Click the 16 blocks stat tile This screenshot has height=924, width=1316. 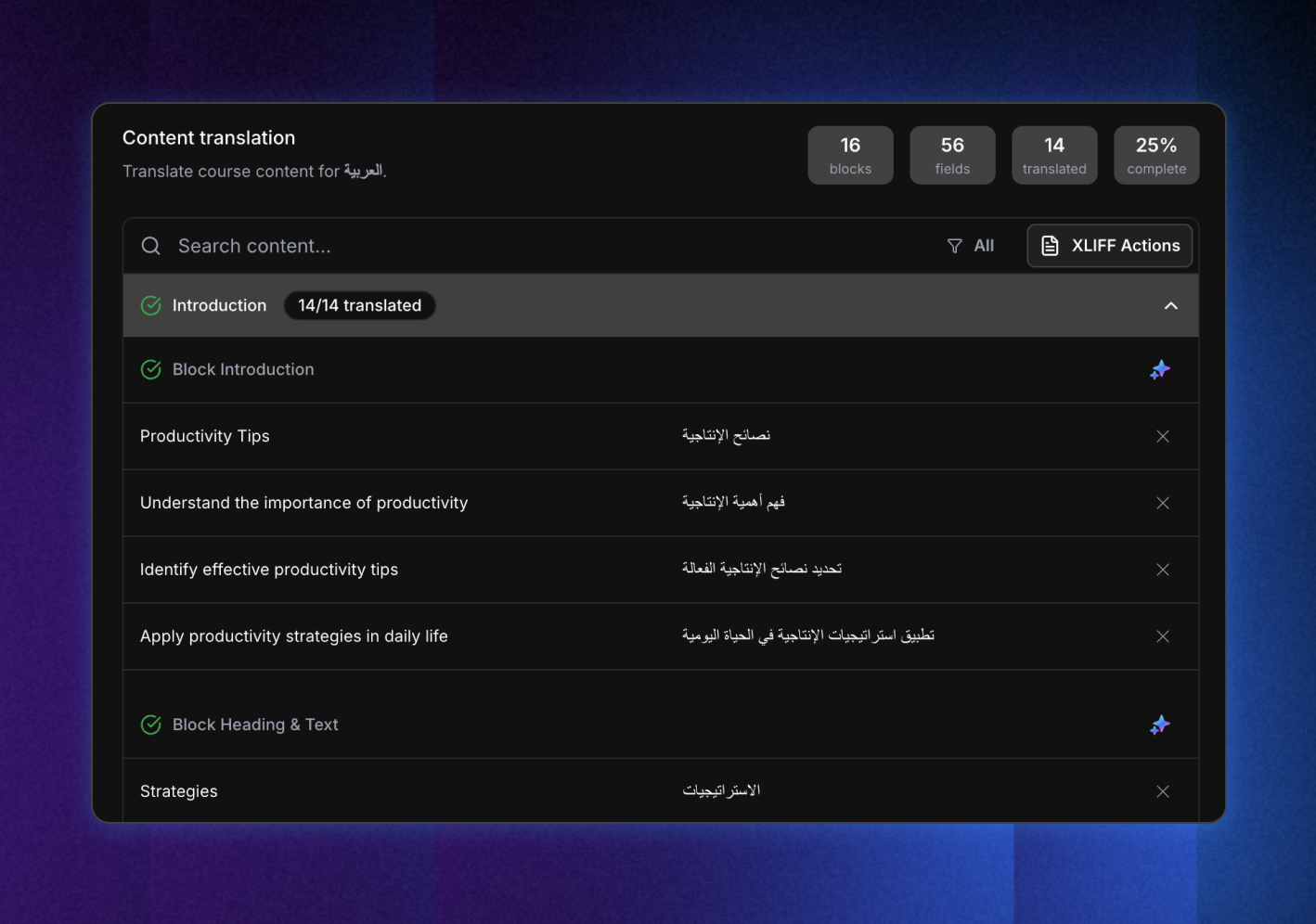(850, 155)
